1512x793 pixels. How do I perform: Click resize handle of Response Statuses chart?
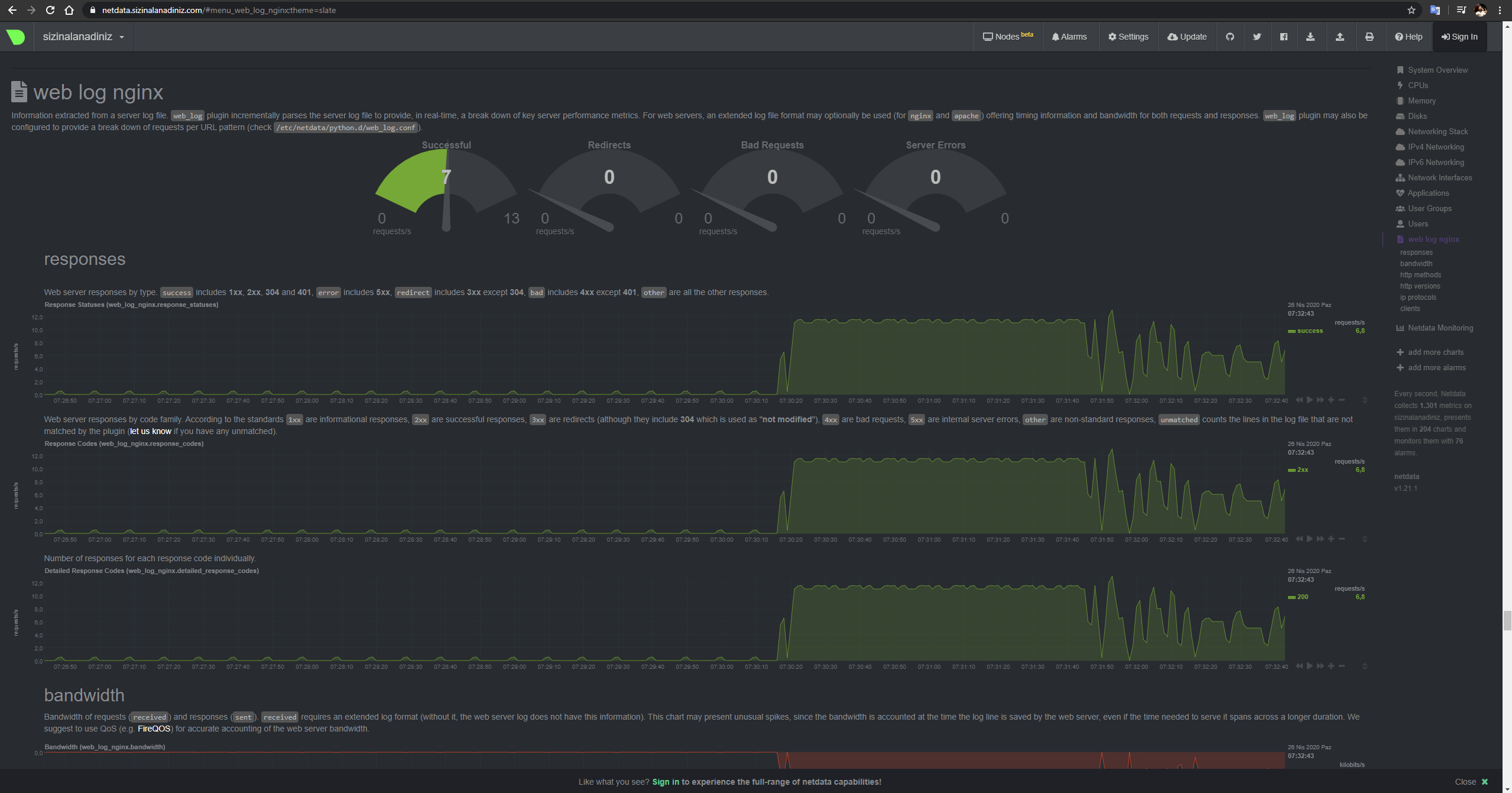click(x=1365, y=400)
